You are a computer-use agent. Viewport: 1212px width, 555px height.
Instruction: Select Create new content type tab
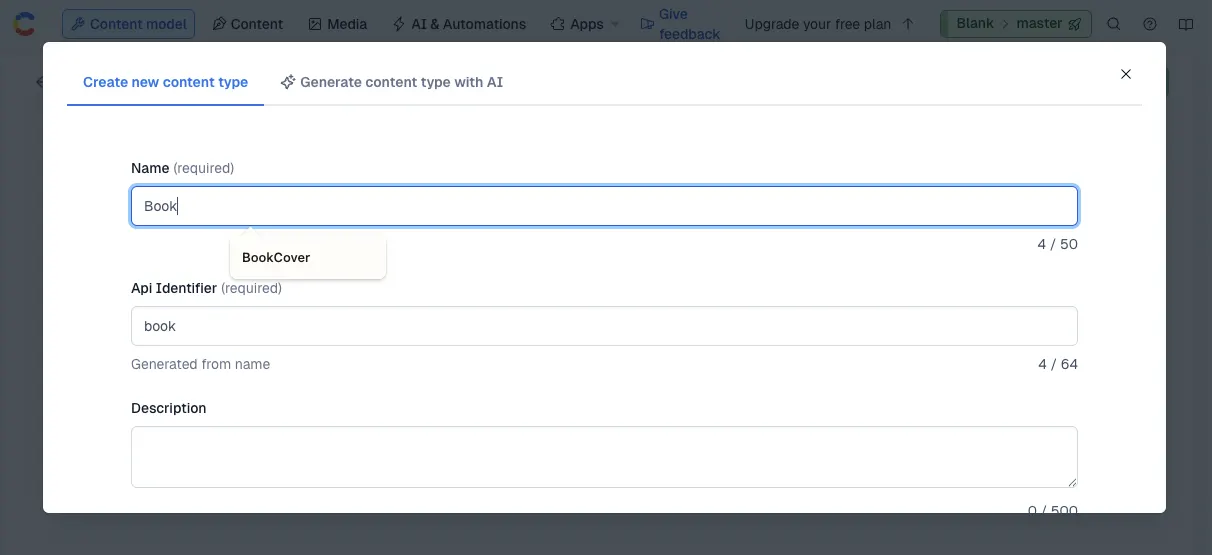[x=165, y=82]
